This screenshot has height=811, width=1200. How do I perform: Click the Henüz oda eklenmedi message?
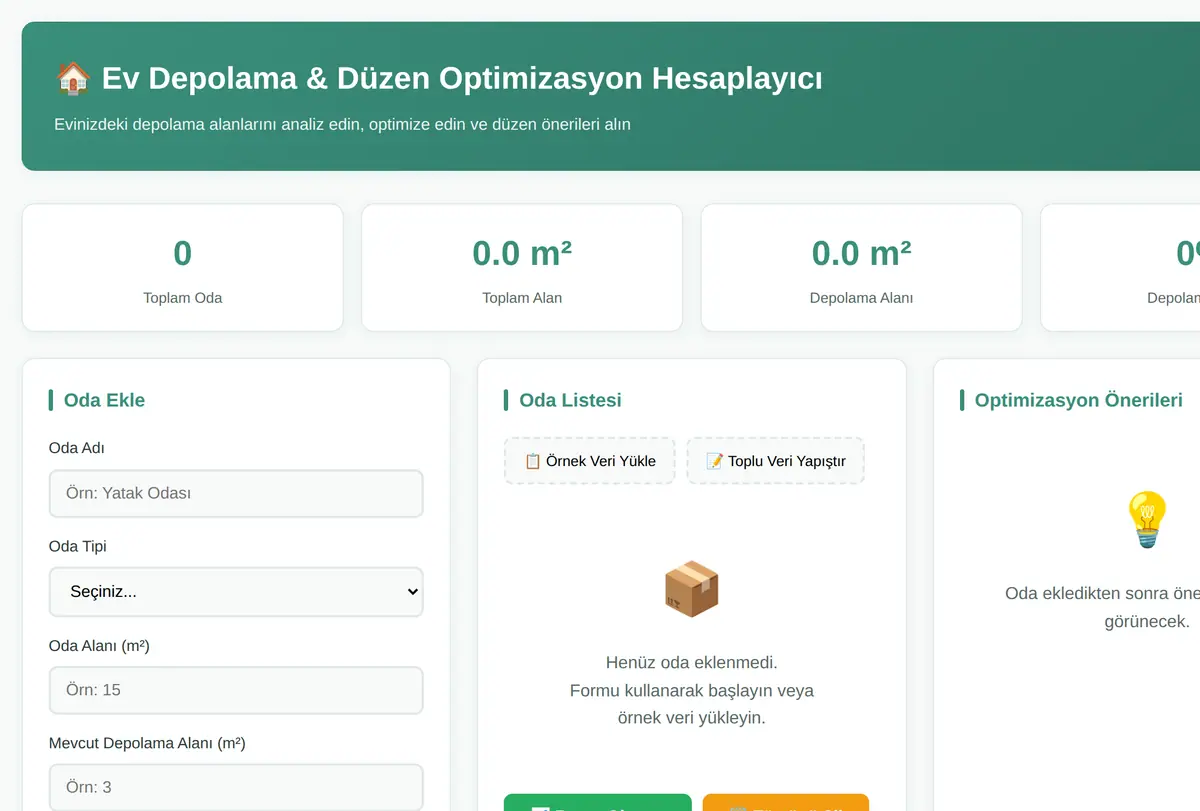click(x=691, y=662)
